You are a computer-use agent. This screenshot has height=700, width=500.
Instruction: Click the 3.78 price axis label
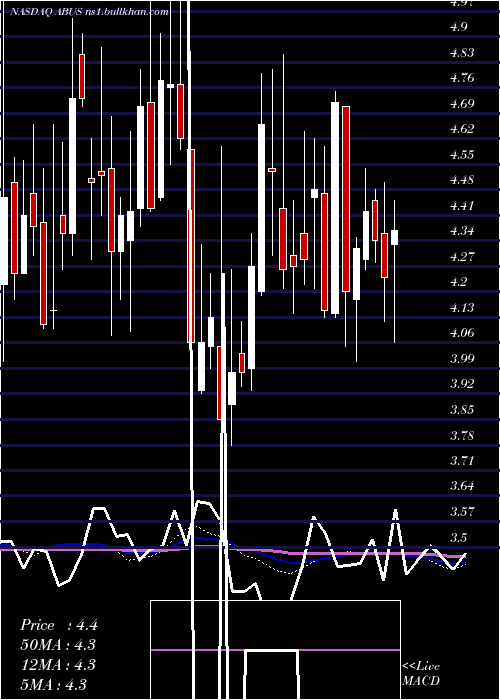click(462, 435)
